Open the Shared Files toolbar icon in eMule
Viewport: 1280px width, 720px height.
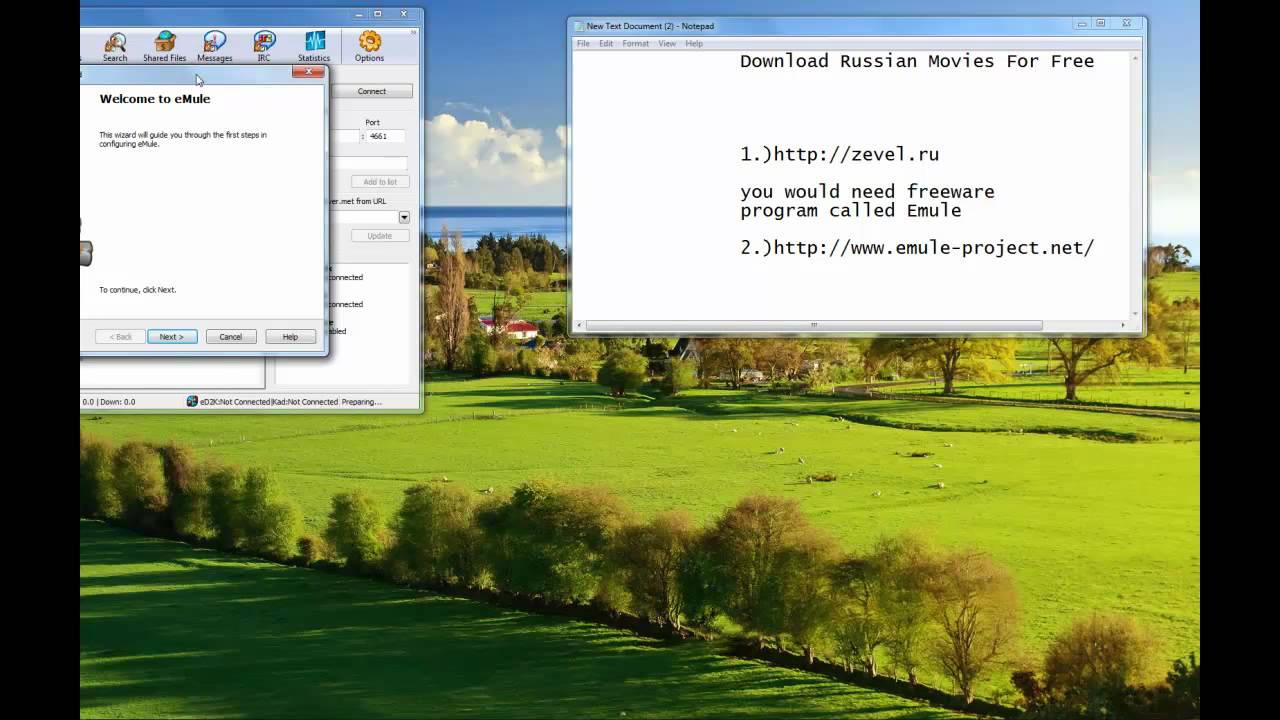164,46
